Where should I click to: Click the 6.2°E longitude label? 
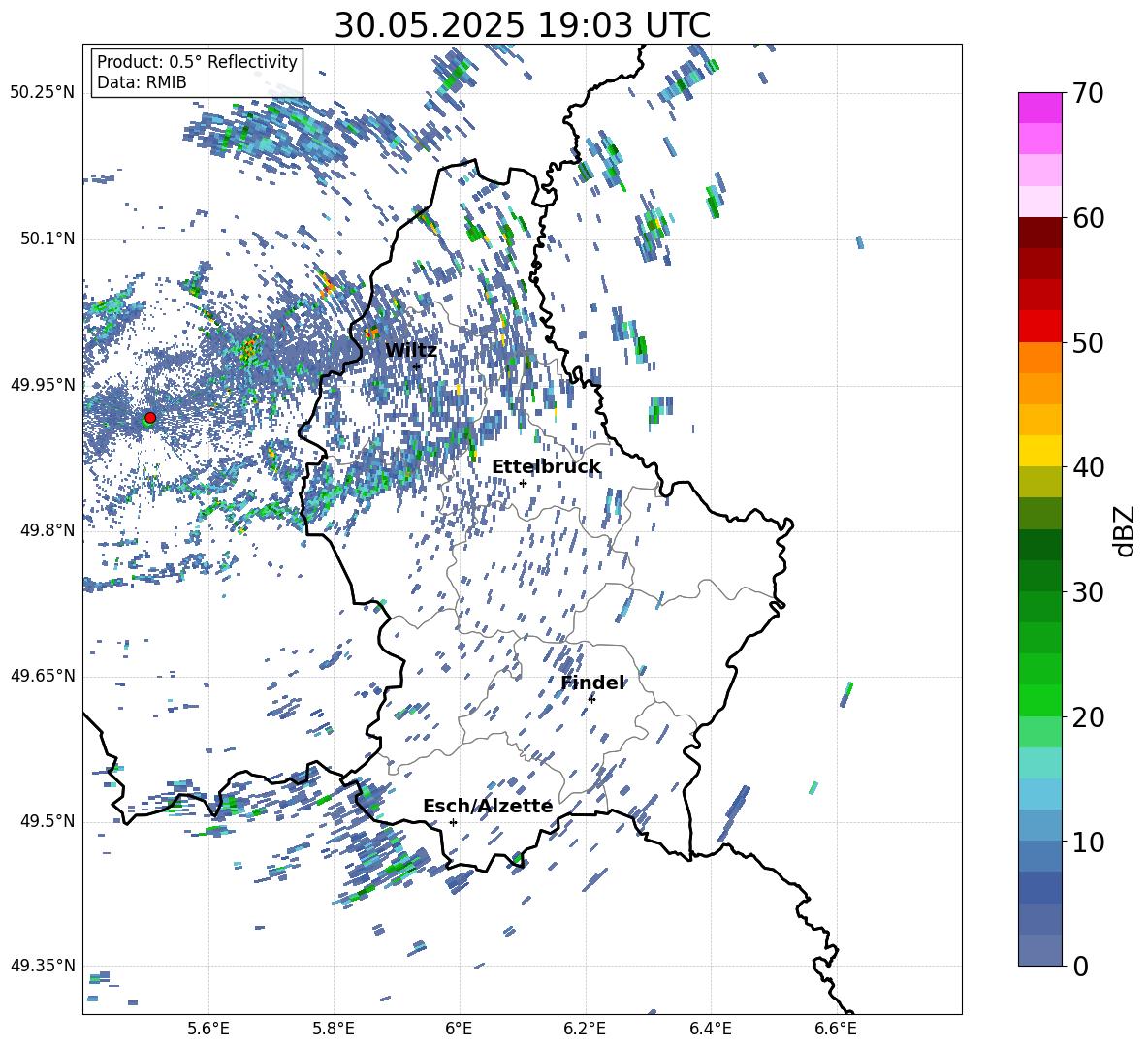[x=585, y=1029]
